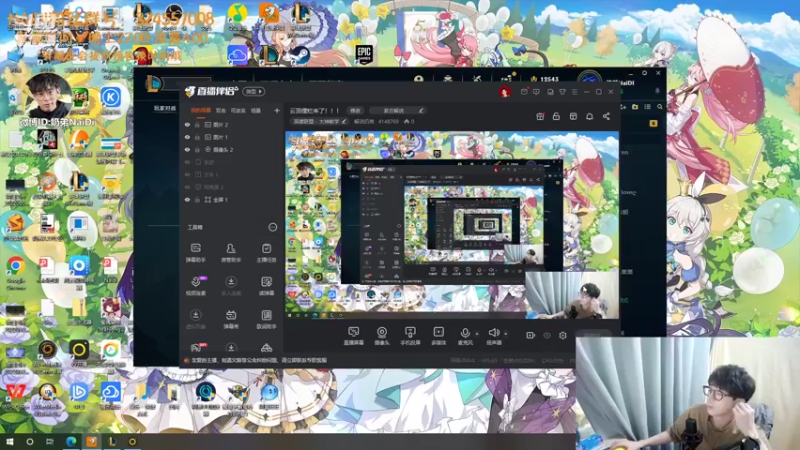Viewport: 800px width, 450px height.
Task: Click the Epic Games desktop shortcut
Action: click(x=364, y=54)
